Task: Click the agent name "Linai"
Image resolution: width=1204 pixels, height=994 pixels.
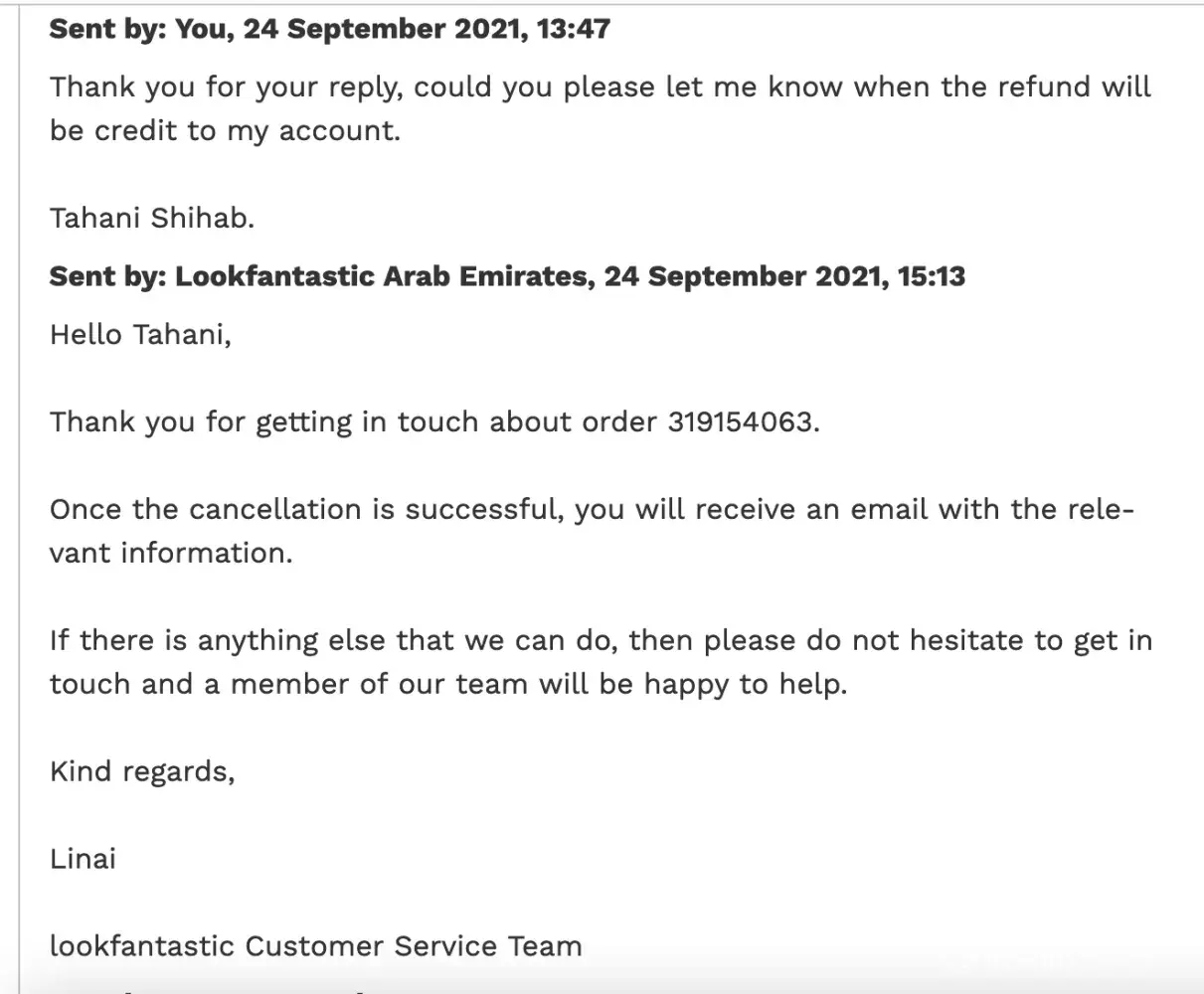Action: [83, 858]
